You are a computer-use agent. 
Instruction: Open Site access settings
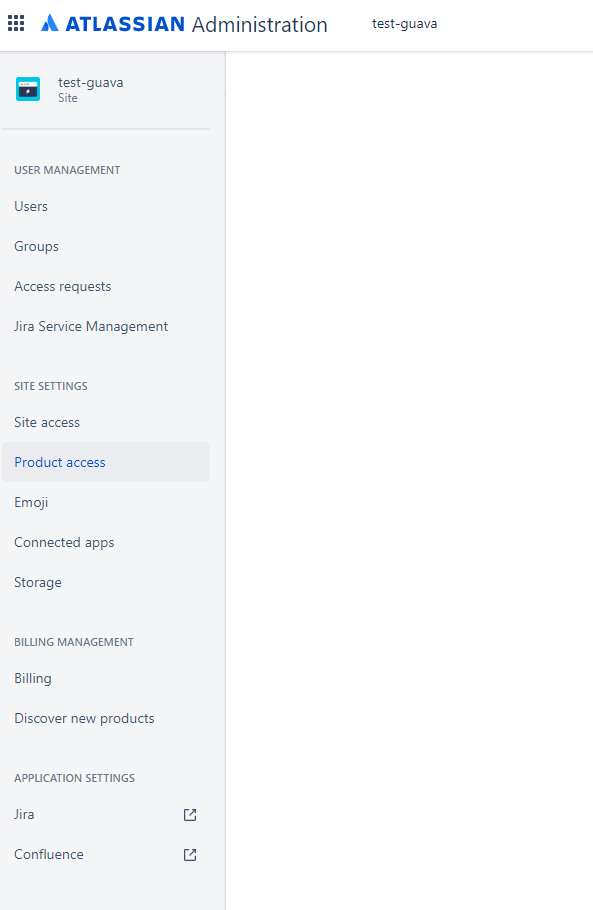click(x=106, y=422)
